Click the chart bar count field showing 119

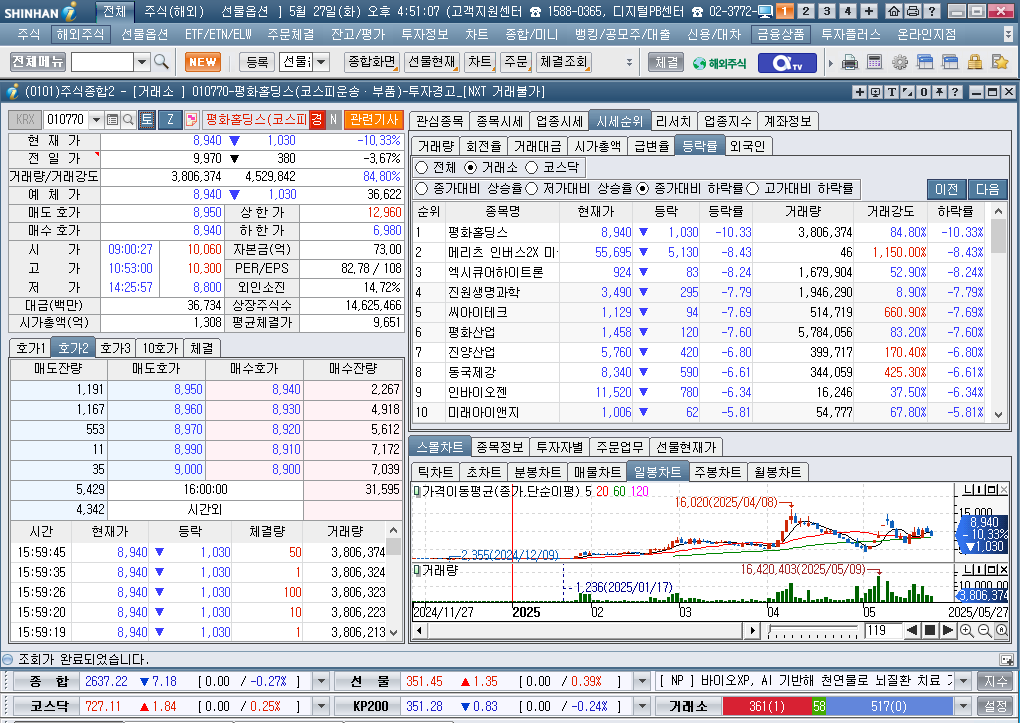tap(882, 631)
